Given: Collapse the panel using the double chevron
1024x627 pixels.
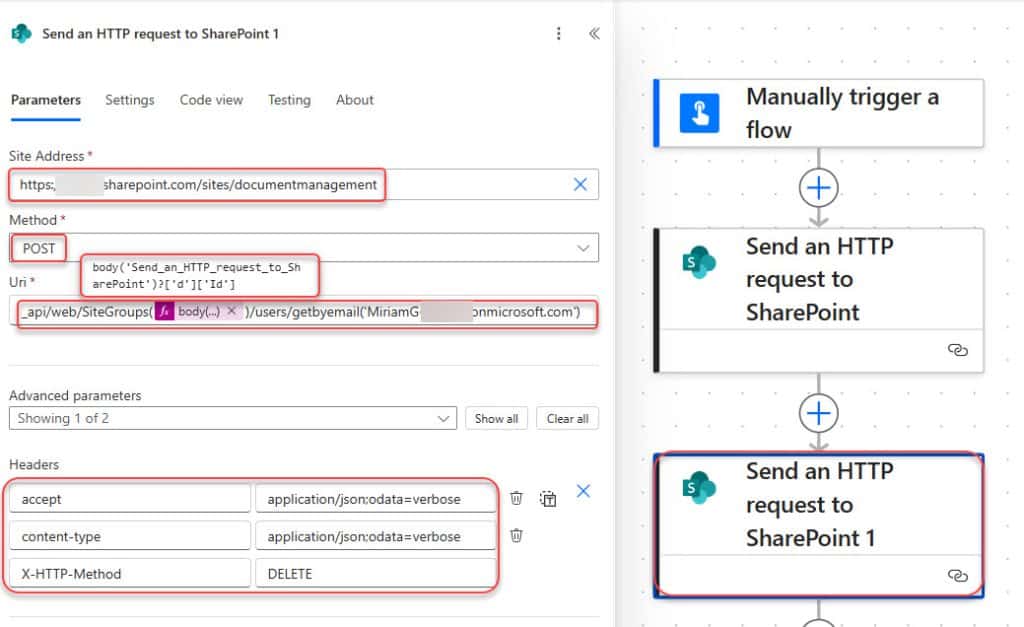Looking at the screenshot, I should (593, 33).
